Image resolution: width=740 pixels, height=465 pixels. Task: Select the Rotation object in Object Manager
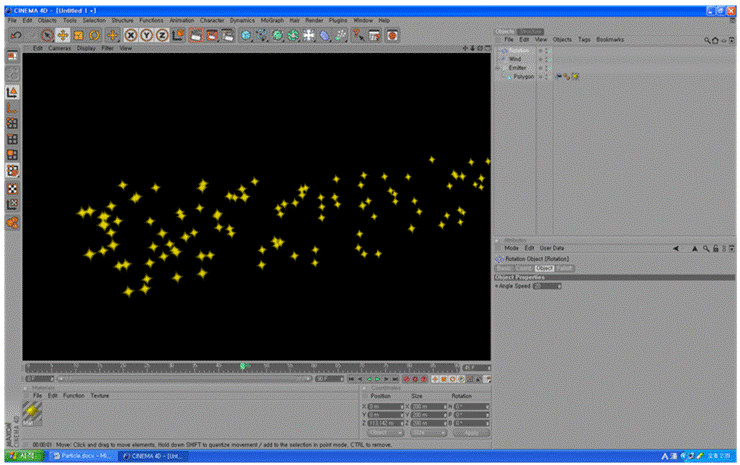coord(519,51)
